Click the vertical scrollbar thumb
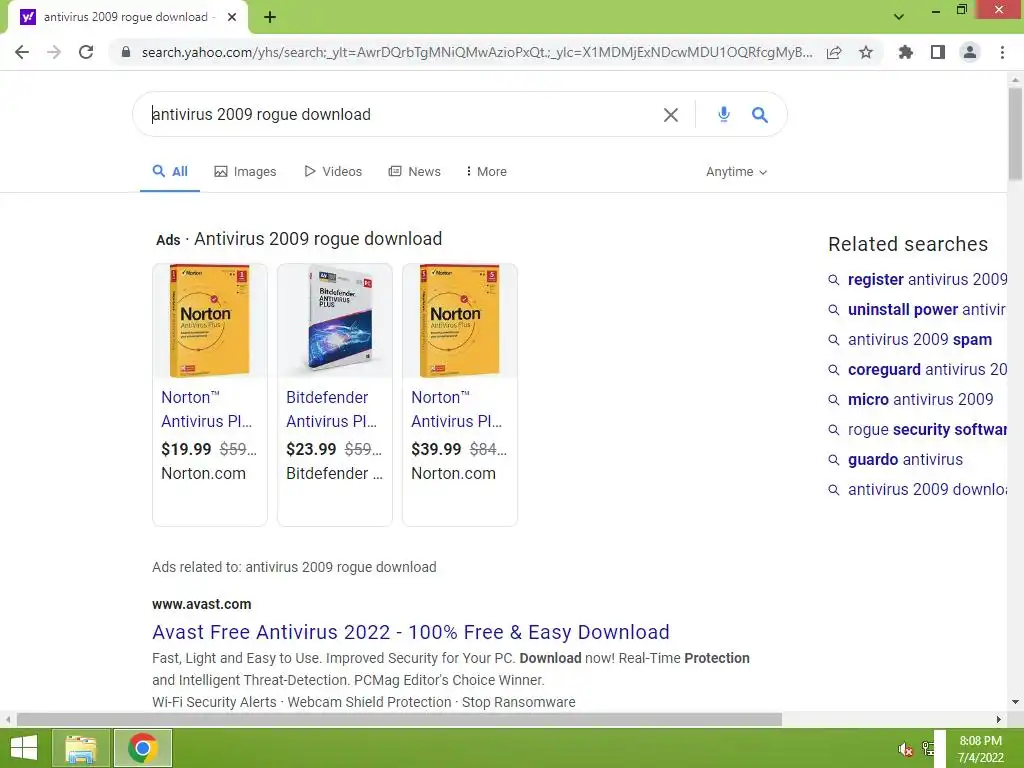Image resolution: width=1024 pixels, height=768 pixels. coord(1015,133)
